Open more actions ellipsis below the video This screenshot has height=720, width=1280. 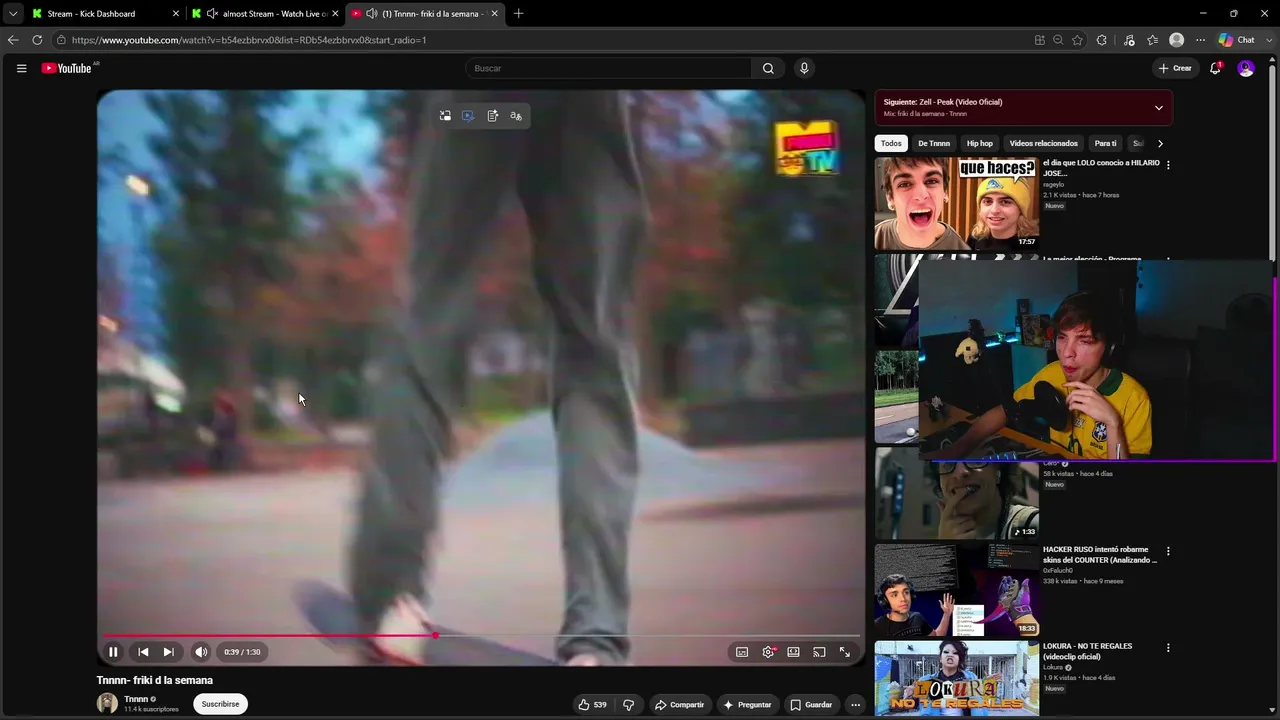point(855,705)
